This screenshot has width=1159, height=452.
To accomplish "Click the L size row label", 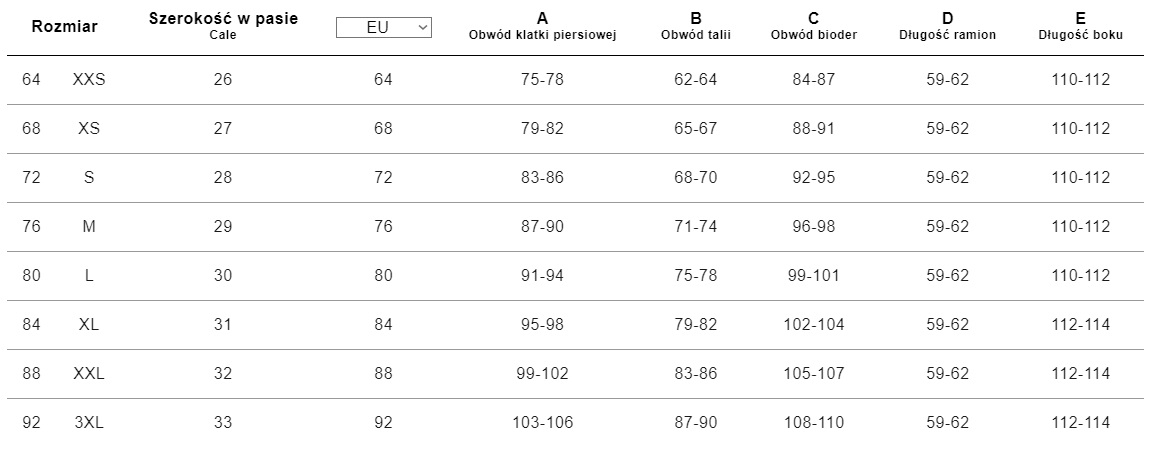I will (89, 276).
